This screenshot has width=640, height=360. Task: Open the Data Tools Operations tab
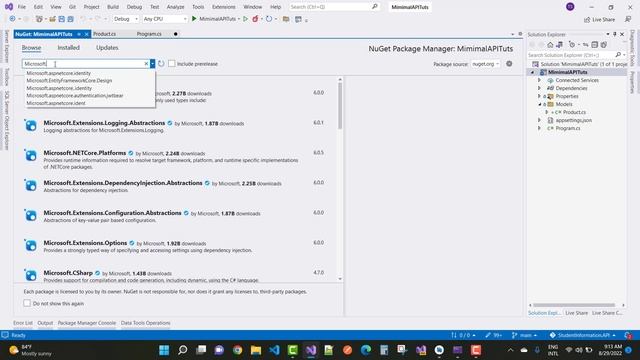[145, 323]
